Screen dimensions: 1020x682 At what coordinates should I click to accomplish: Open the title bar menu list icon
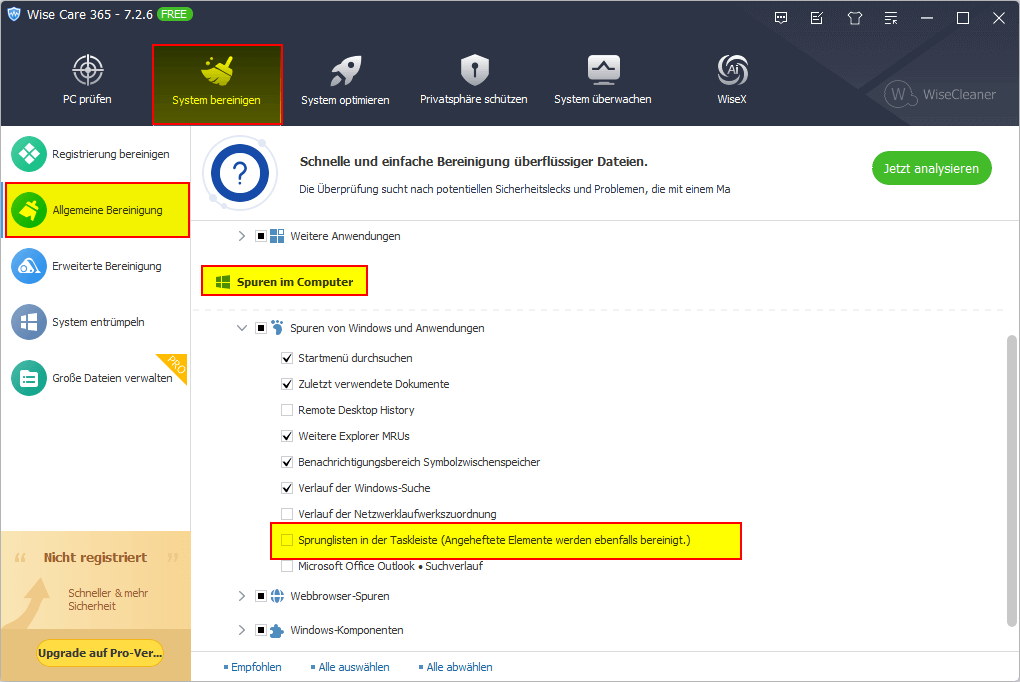click(x=891, y=18)
